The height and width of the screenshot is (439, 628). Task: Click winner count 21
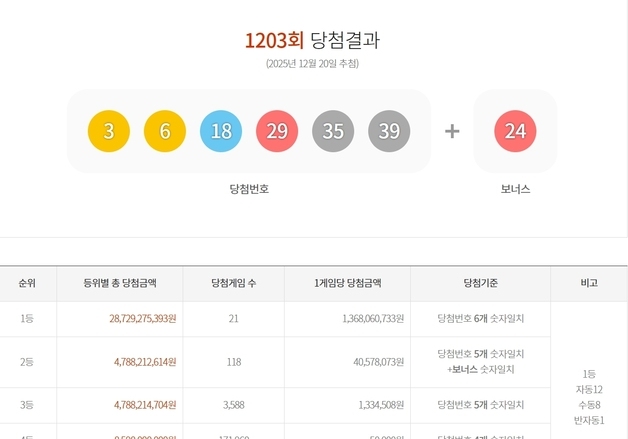pos(233,319)
